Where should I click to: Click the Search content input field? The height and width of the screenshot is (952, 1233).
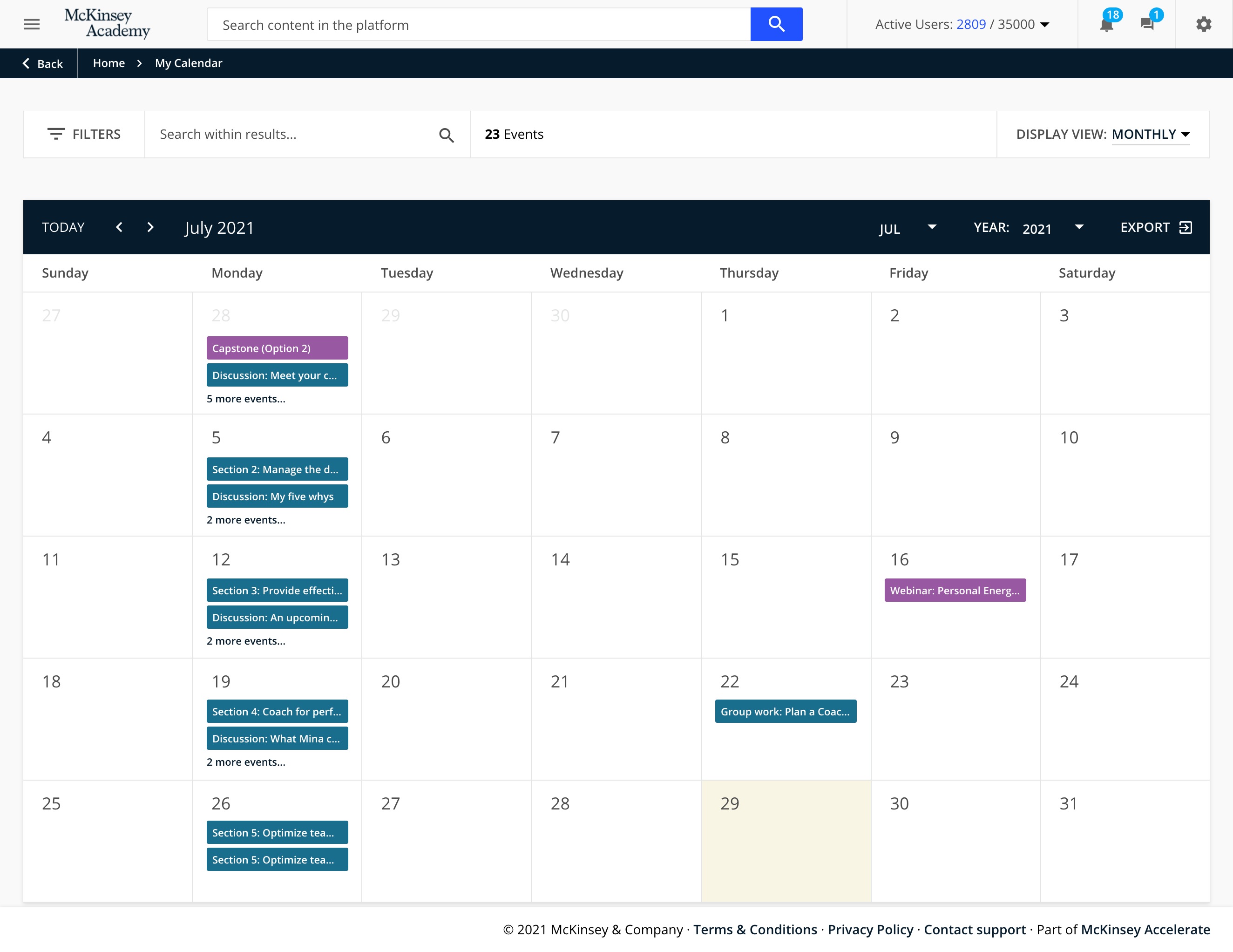click(x=478, y=25)
